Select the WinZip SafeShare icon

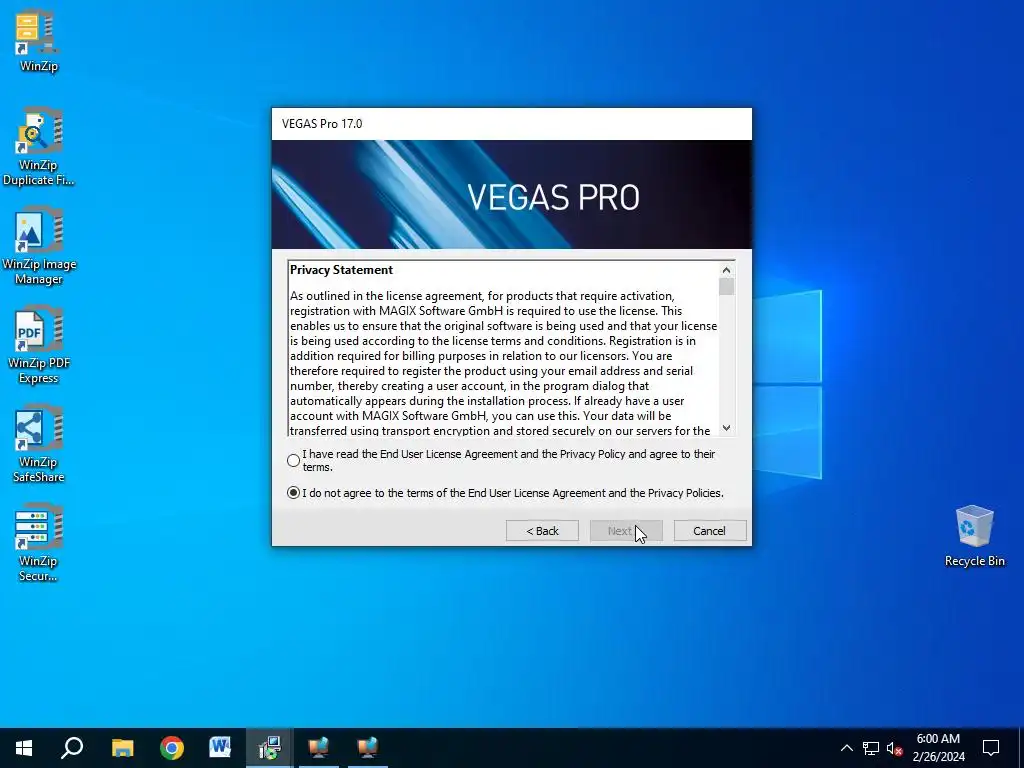pos(38,445)
